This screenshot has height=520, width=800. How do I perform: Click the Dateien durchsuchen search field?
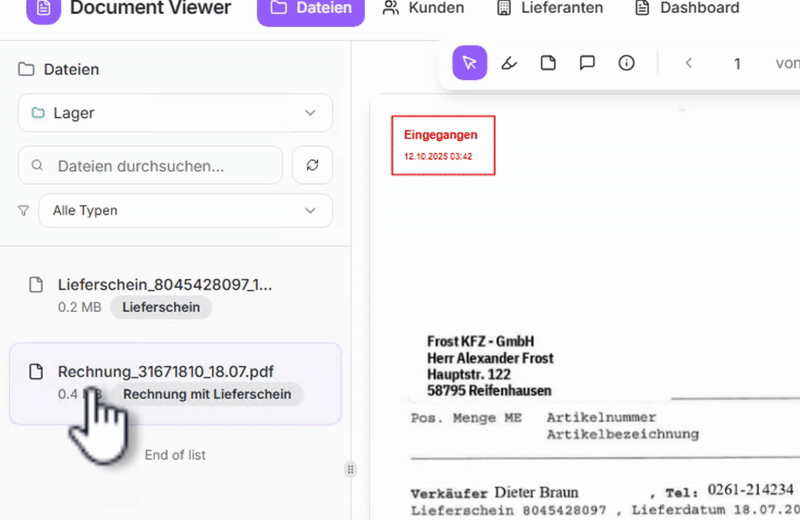(150, 165)
